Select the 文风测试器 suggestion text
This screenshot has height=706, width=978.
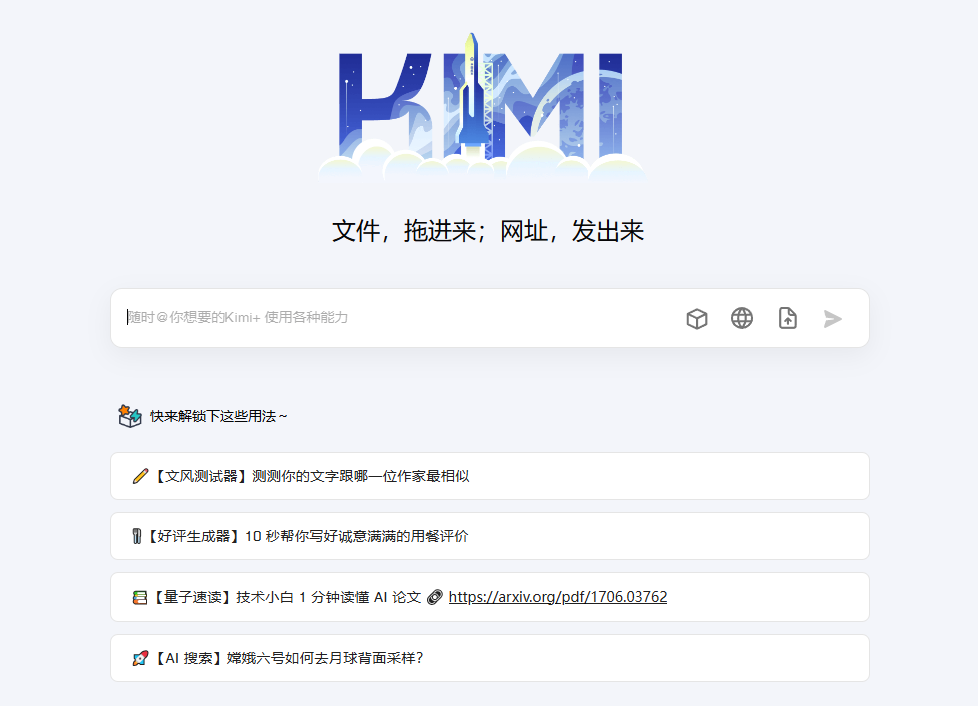311,477
